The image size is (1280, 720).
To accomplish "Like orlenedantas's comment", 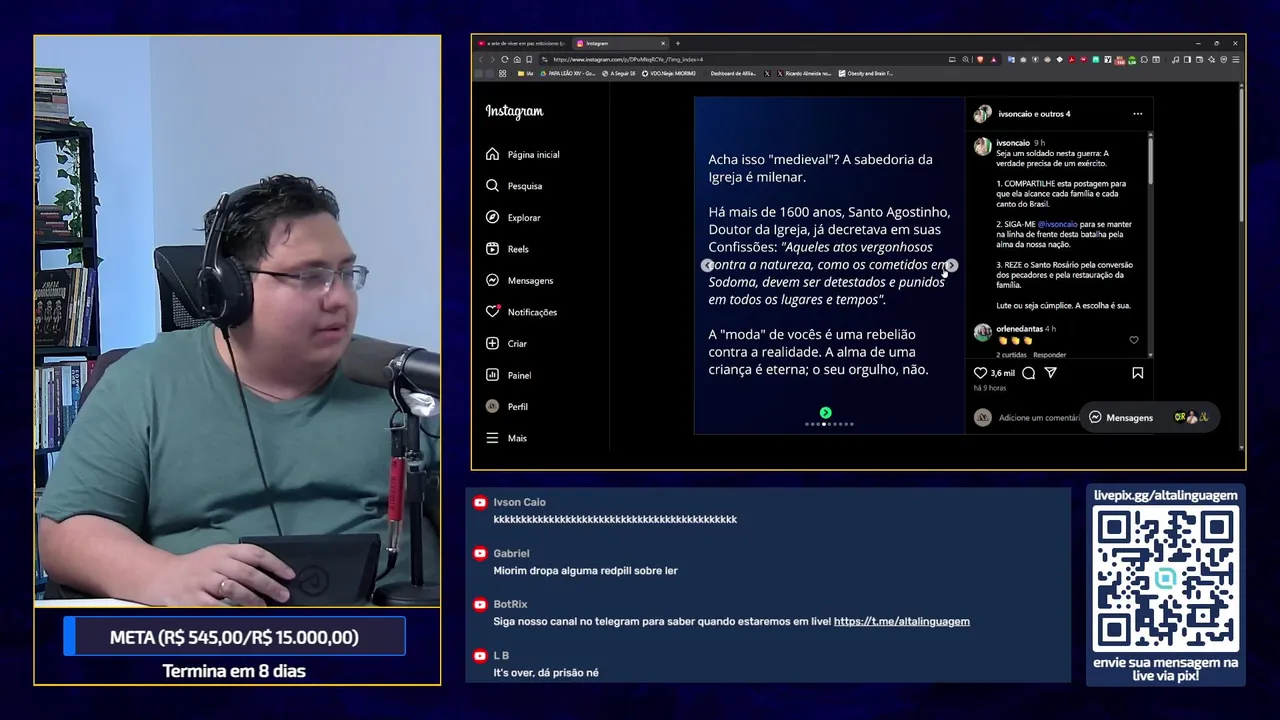I will click(1134, 340).
